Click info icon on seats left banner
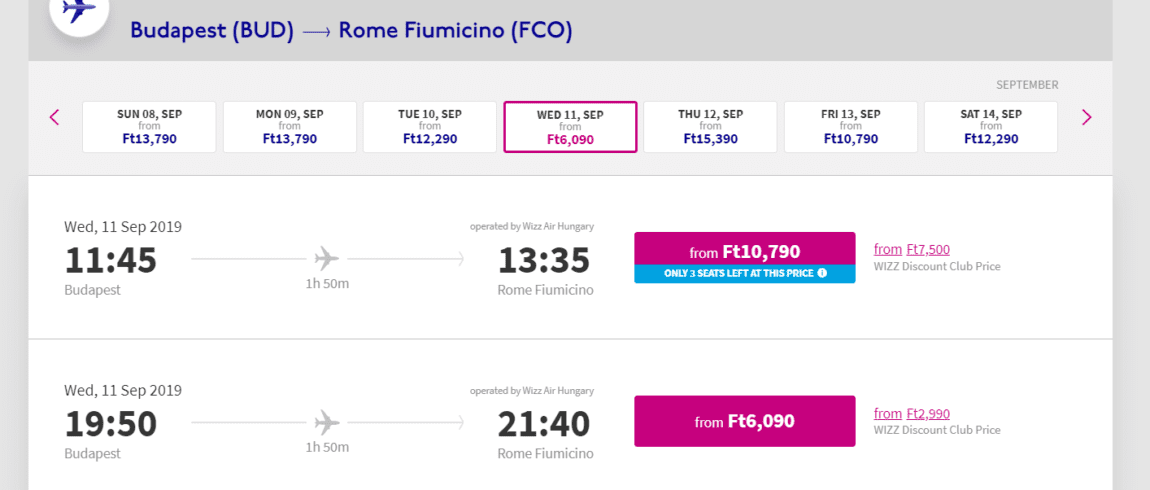 coord(822,274)
